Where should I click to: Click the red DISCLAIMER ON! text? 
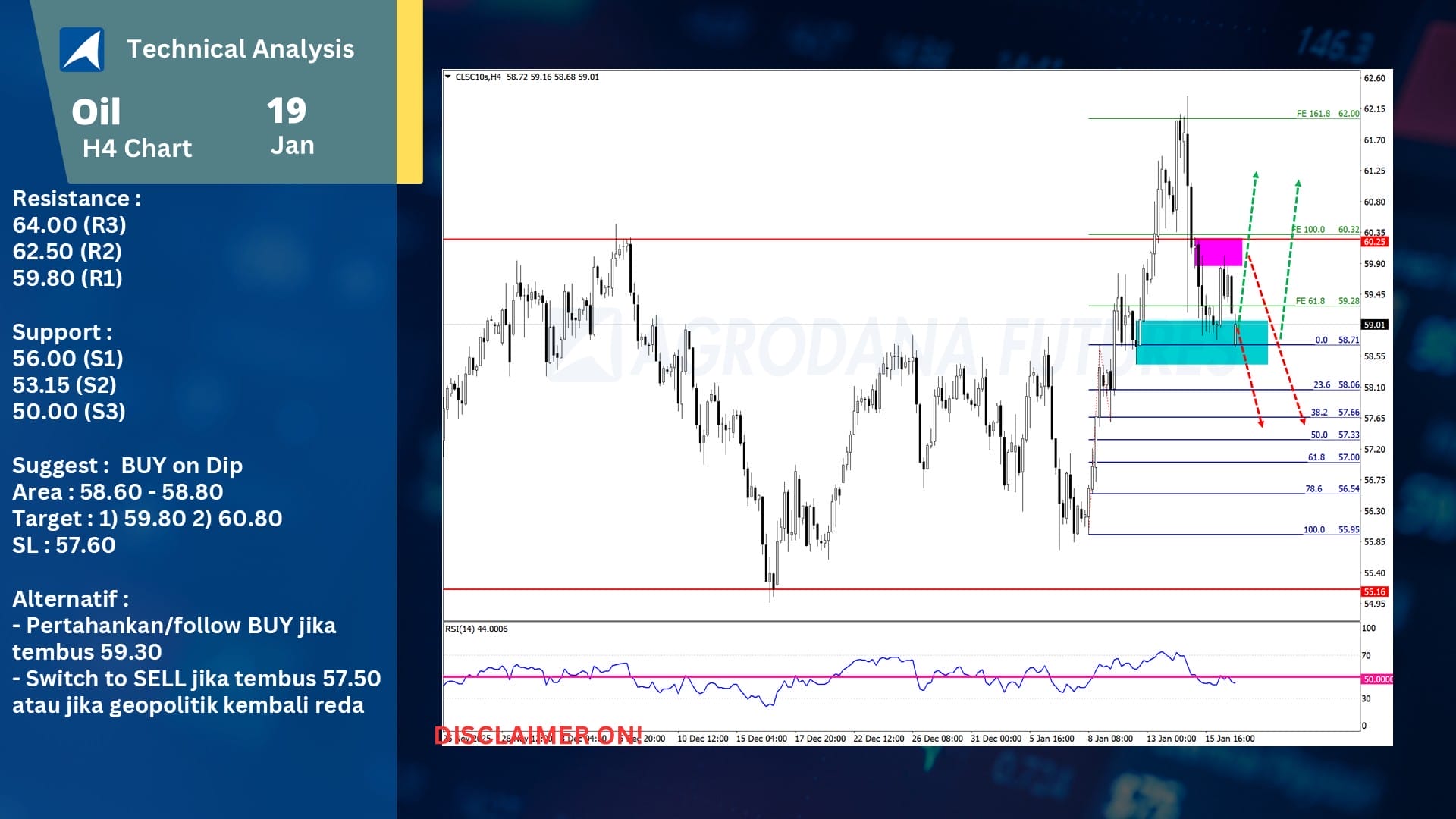pos(538,735)
